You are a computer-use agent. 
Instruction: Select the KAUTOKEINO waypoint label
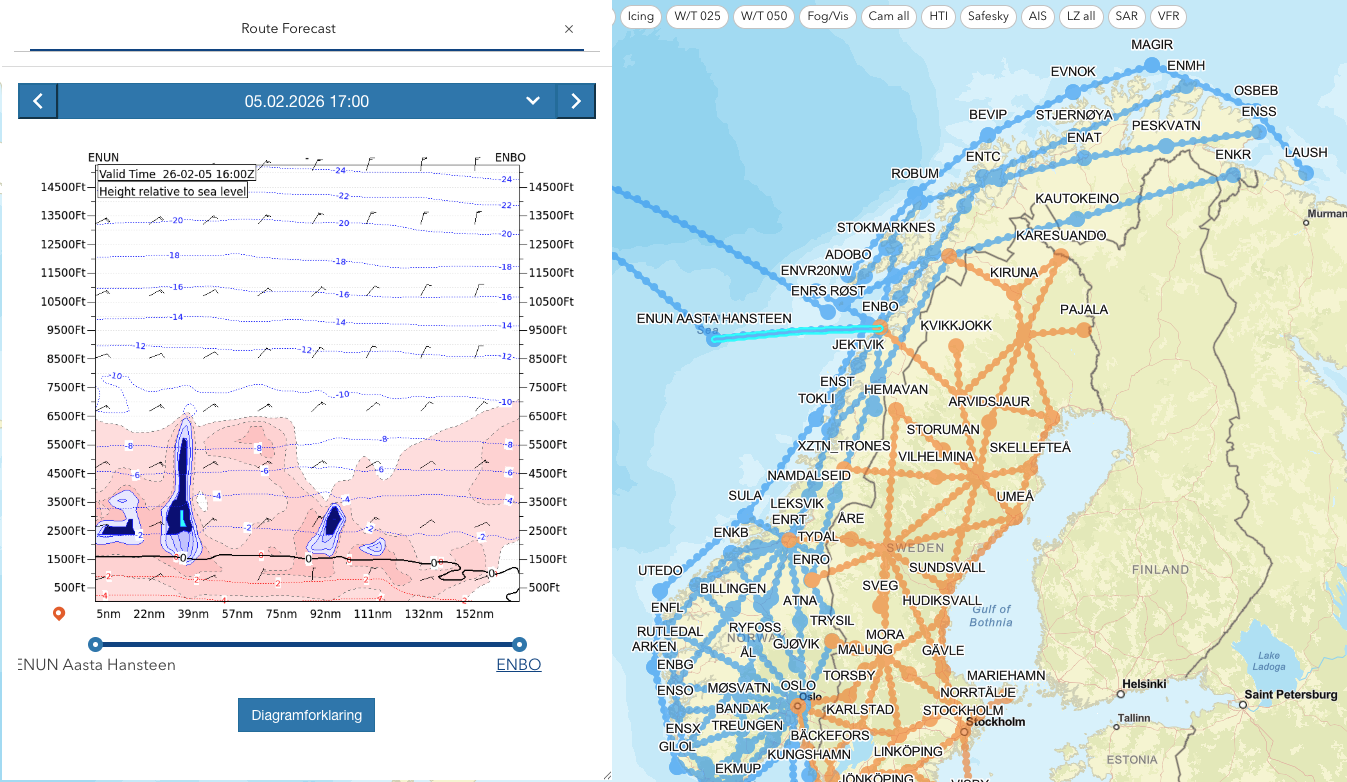(1077, 199)
